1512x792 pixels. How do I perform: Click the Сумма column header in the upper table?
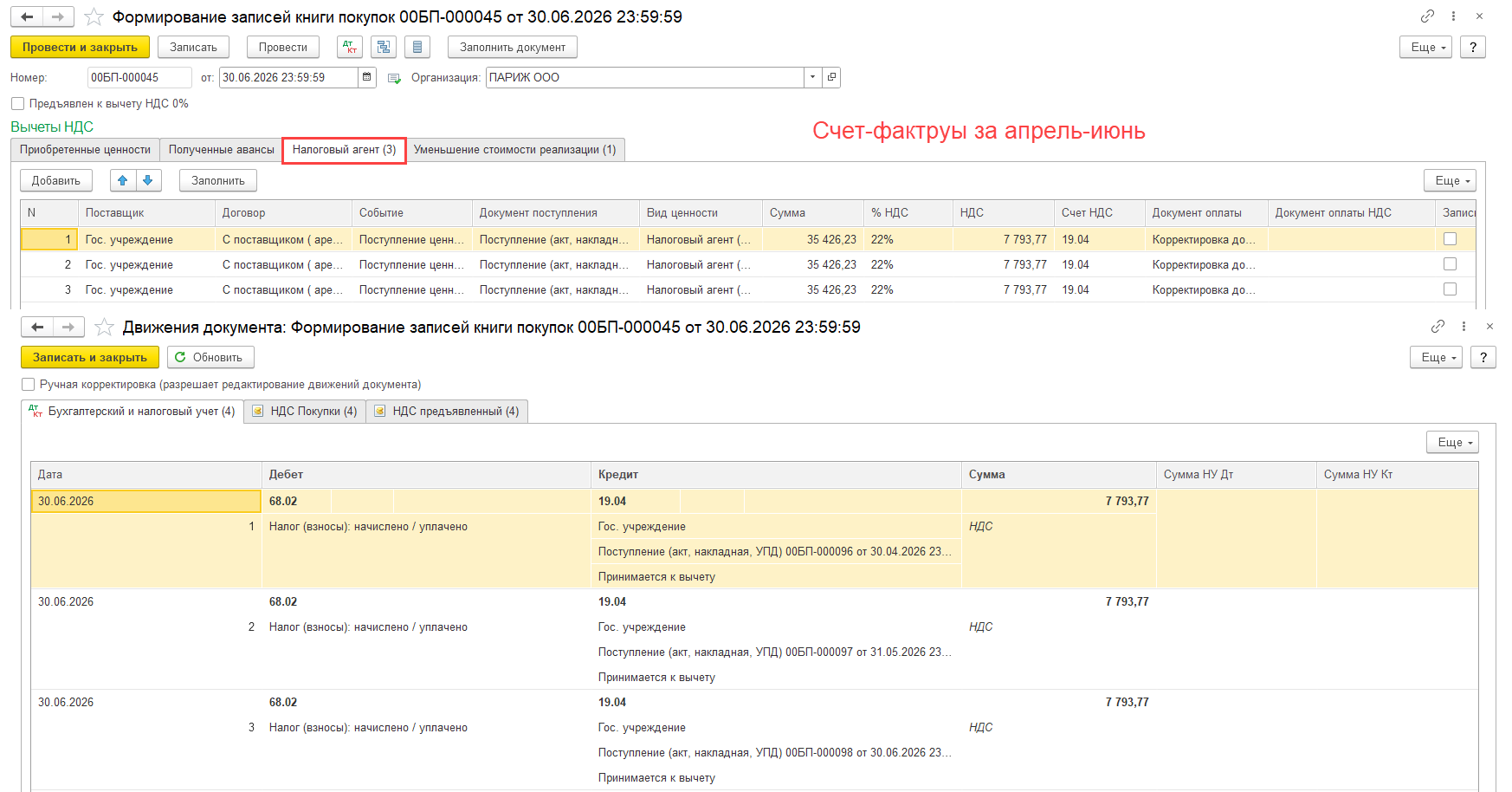[x=813, y=213]
